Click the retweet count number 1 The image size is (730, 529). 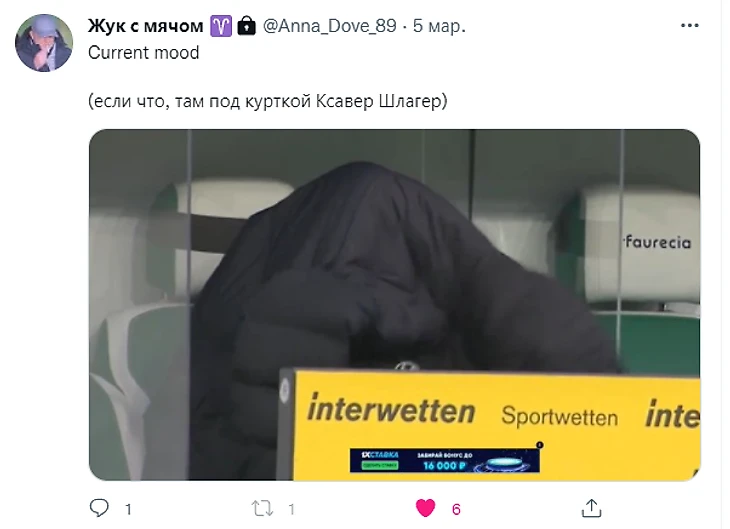click(x=291, y=509)
